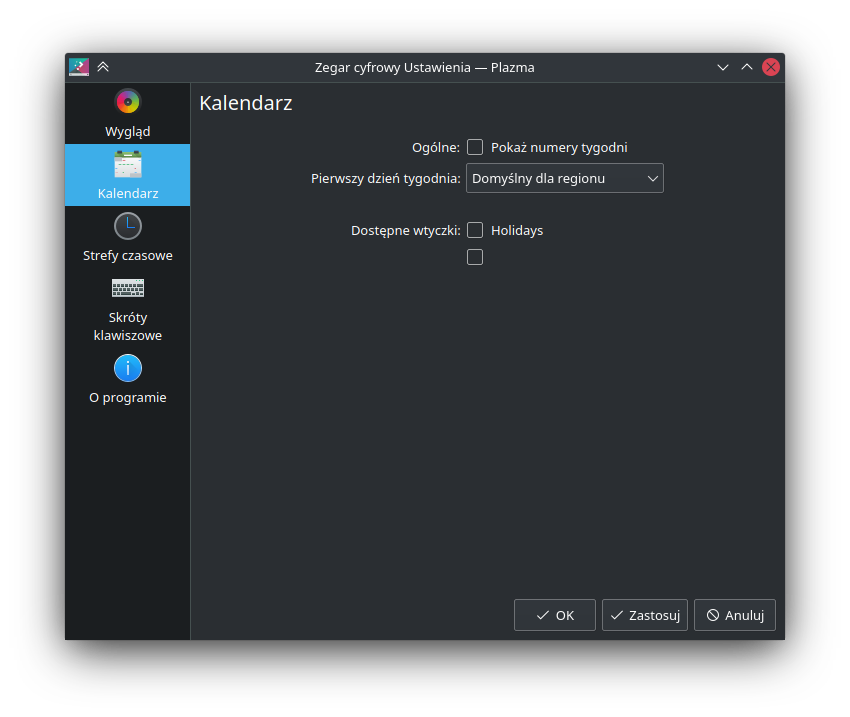Close the settings window with red X
This screenshot has height=717, width=850.
[771, 67]
